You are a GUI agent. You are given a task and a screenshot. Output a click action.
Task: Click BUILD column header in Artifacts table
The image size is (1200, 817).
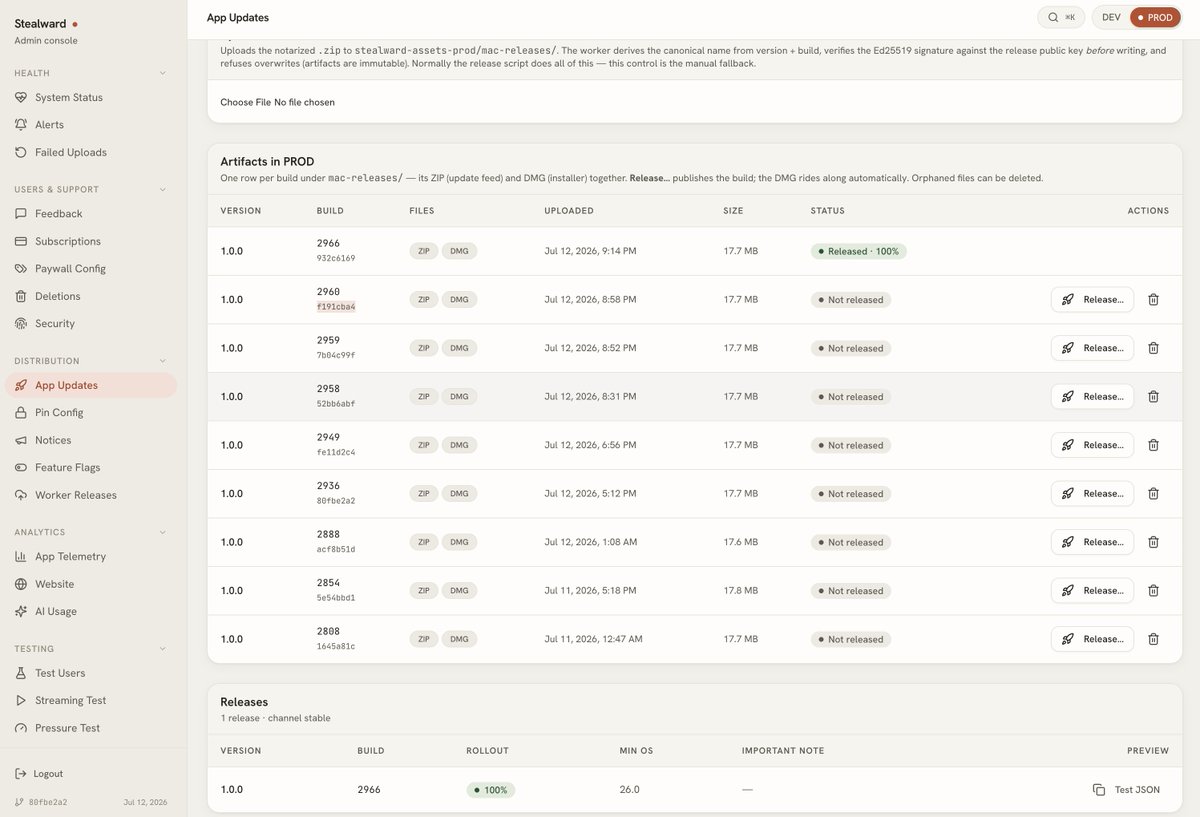330,211
